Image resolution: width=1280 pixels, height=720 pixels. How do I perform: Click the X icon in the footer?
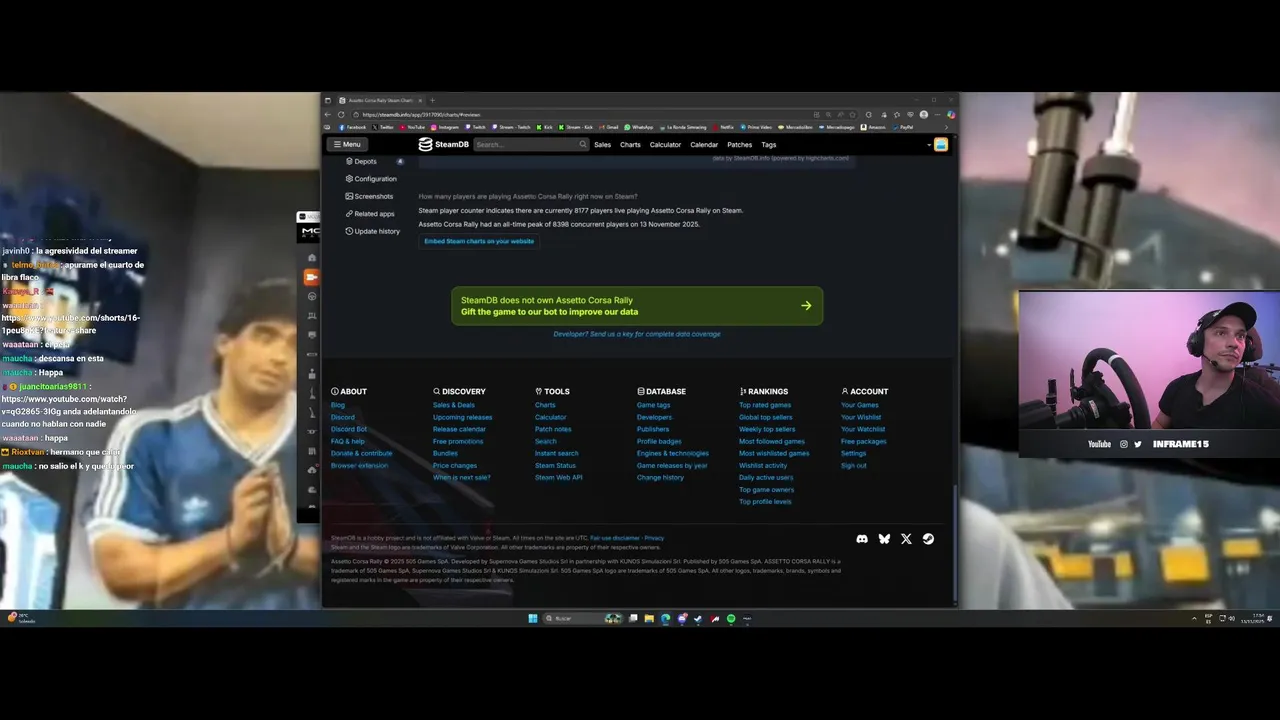point(906,539)
